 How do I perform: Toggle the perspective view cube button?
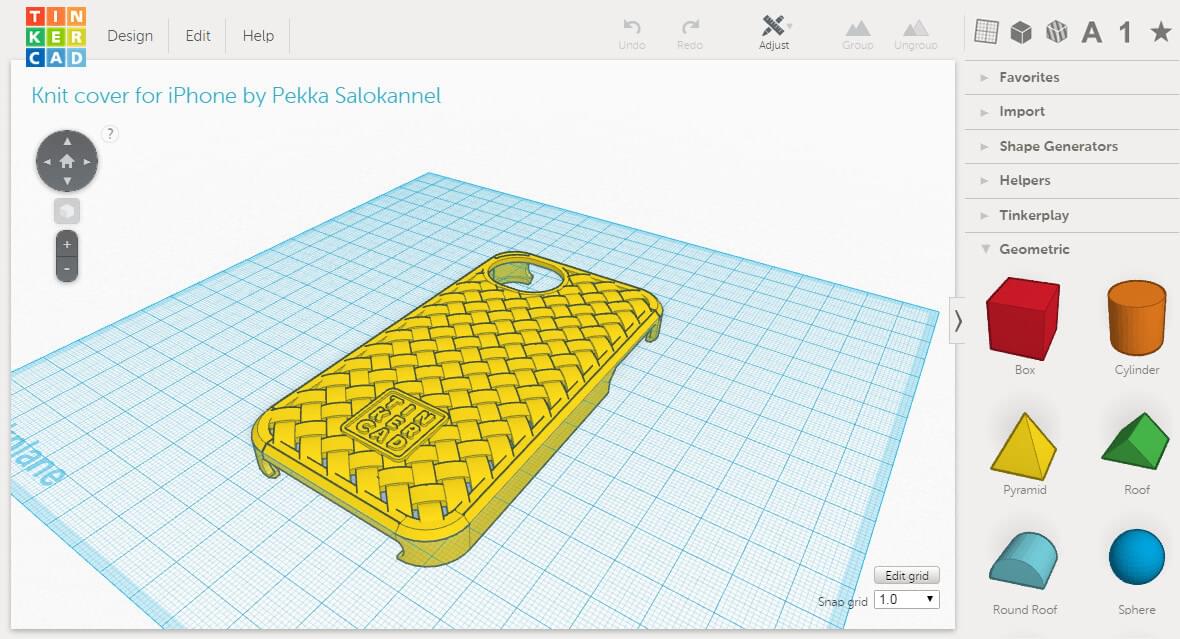pyautogui.click(x=67, y=211)
